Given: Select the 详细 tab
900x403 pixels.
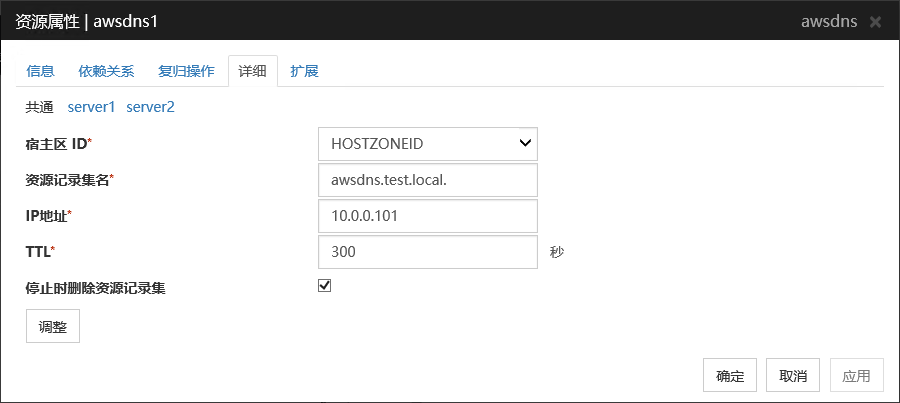Looking at the screenshot, I should 252,71.
